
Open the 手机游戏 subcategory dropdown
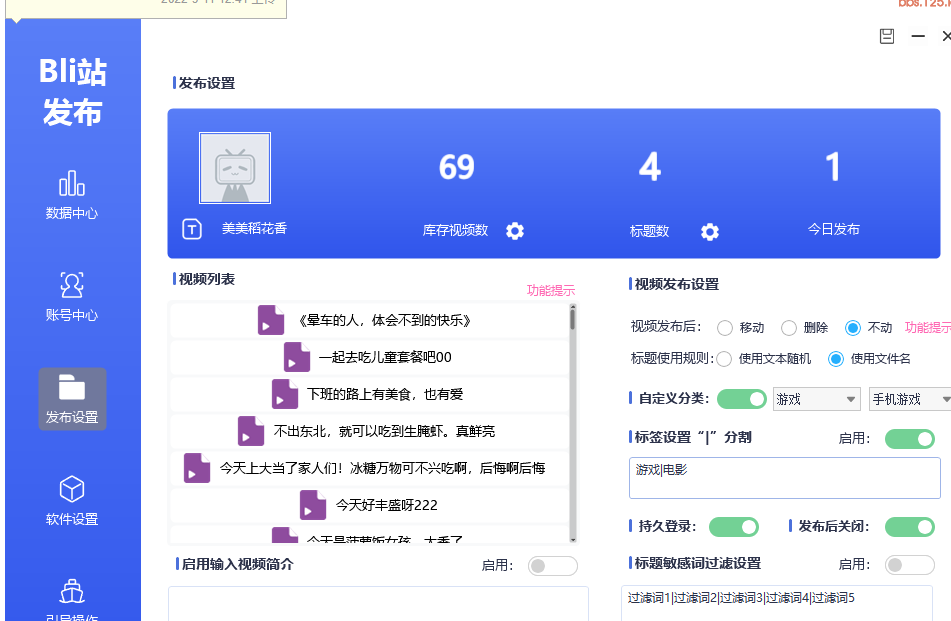910,399
